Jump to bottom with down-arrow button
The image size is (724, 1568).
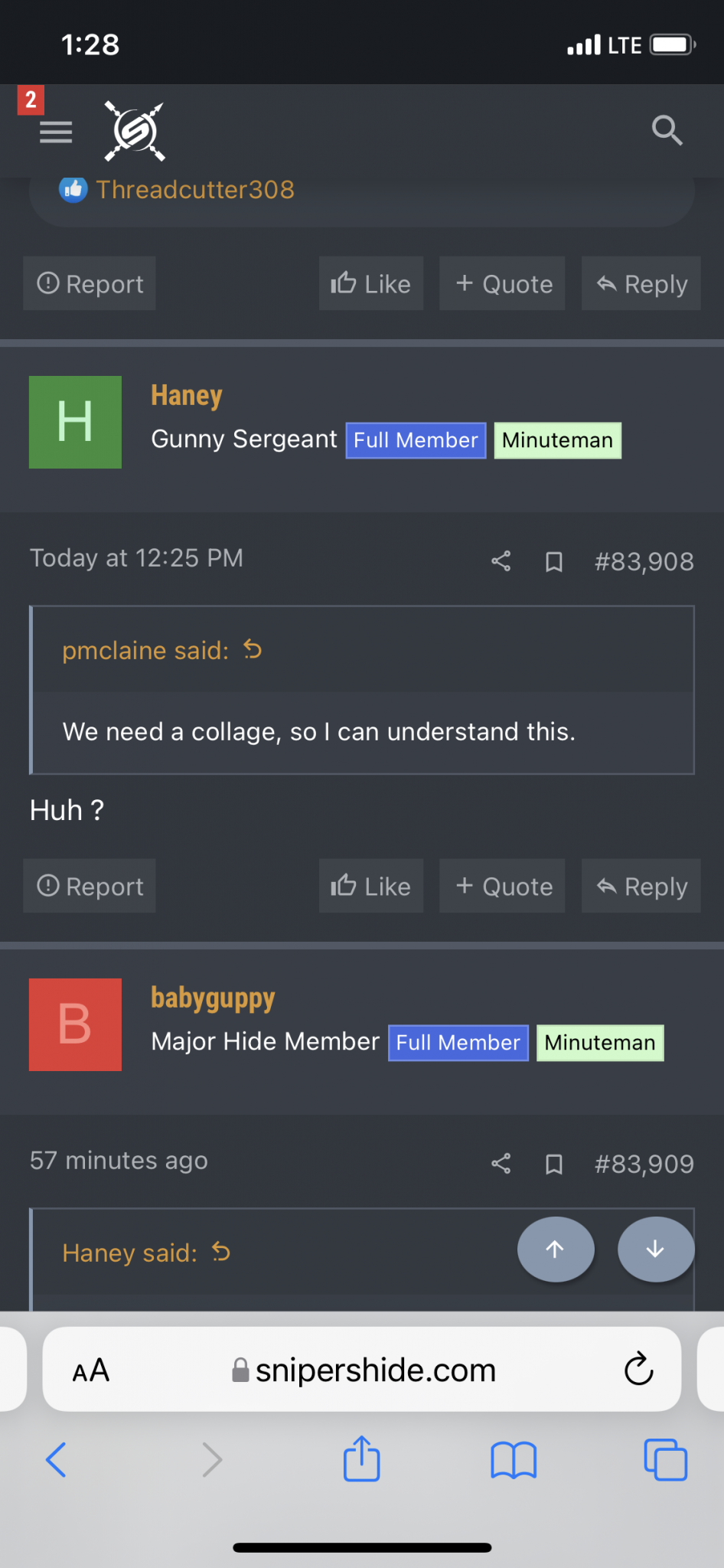pos(656,1249)
